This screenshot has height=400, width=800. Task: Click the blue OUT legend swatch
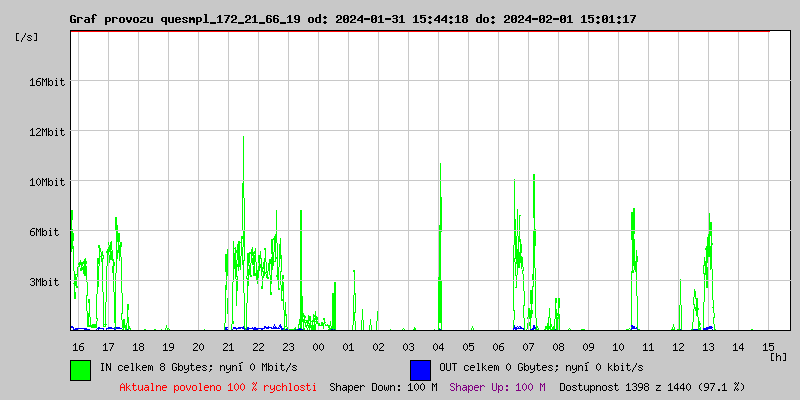pyautogui.click(x=420, y=369)
